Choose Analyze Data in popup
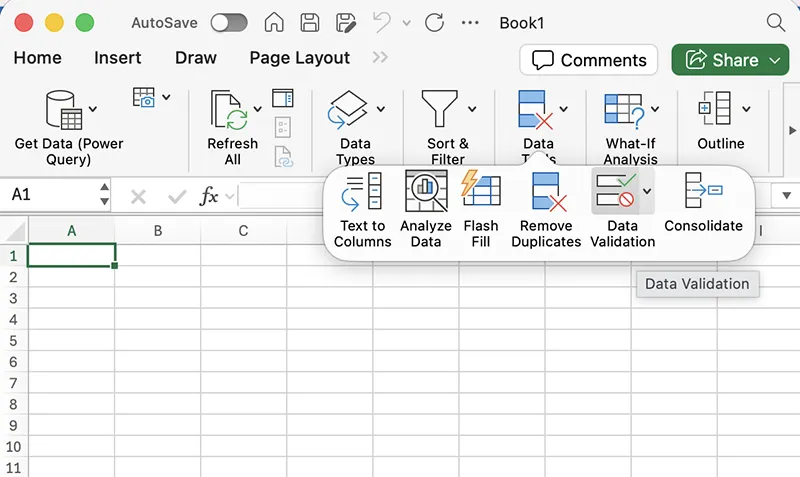800x477 pixels. click(426, 211)
